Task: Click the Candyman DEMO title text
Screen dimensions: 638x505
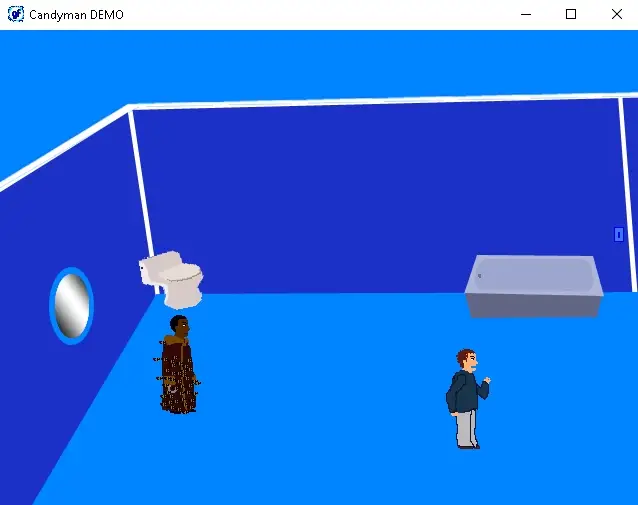Action: pyautogui.click(x=76, y=15)
